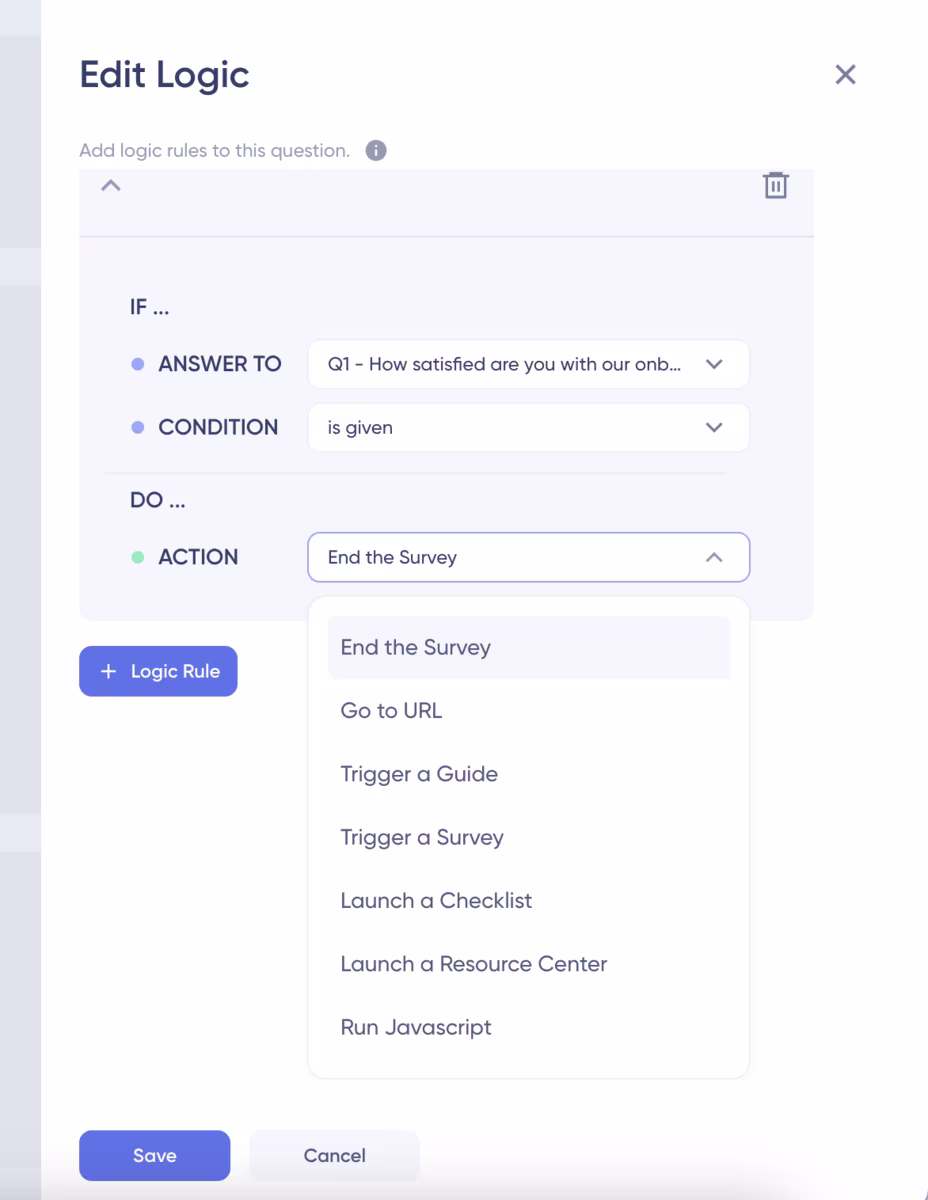Open the CONDITION dropdown showing is given
Viewport: 928px width, 1200px height.
click(528, 427)
